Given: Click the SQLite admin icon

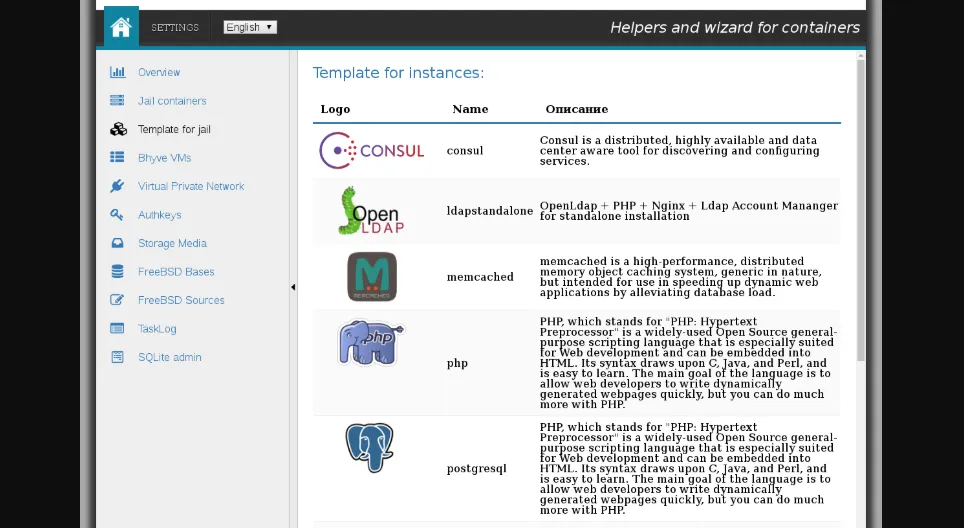Looking at the screenshot, I should pos(117,357).
